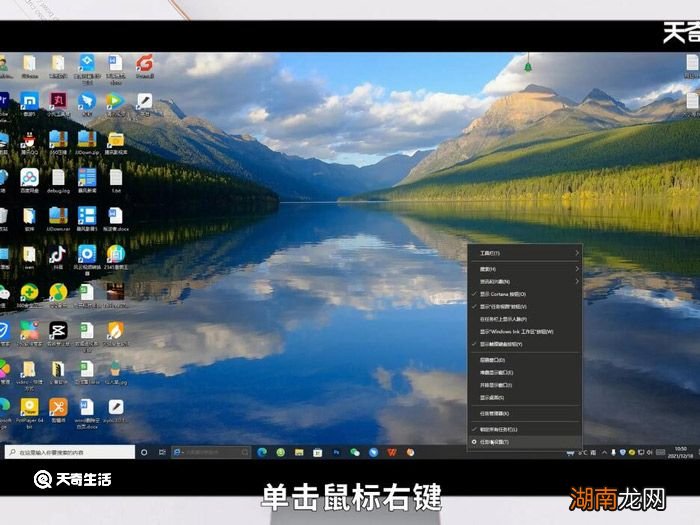Click the Photoshop icon in the taskbar

[x=336, y=452]
